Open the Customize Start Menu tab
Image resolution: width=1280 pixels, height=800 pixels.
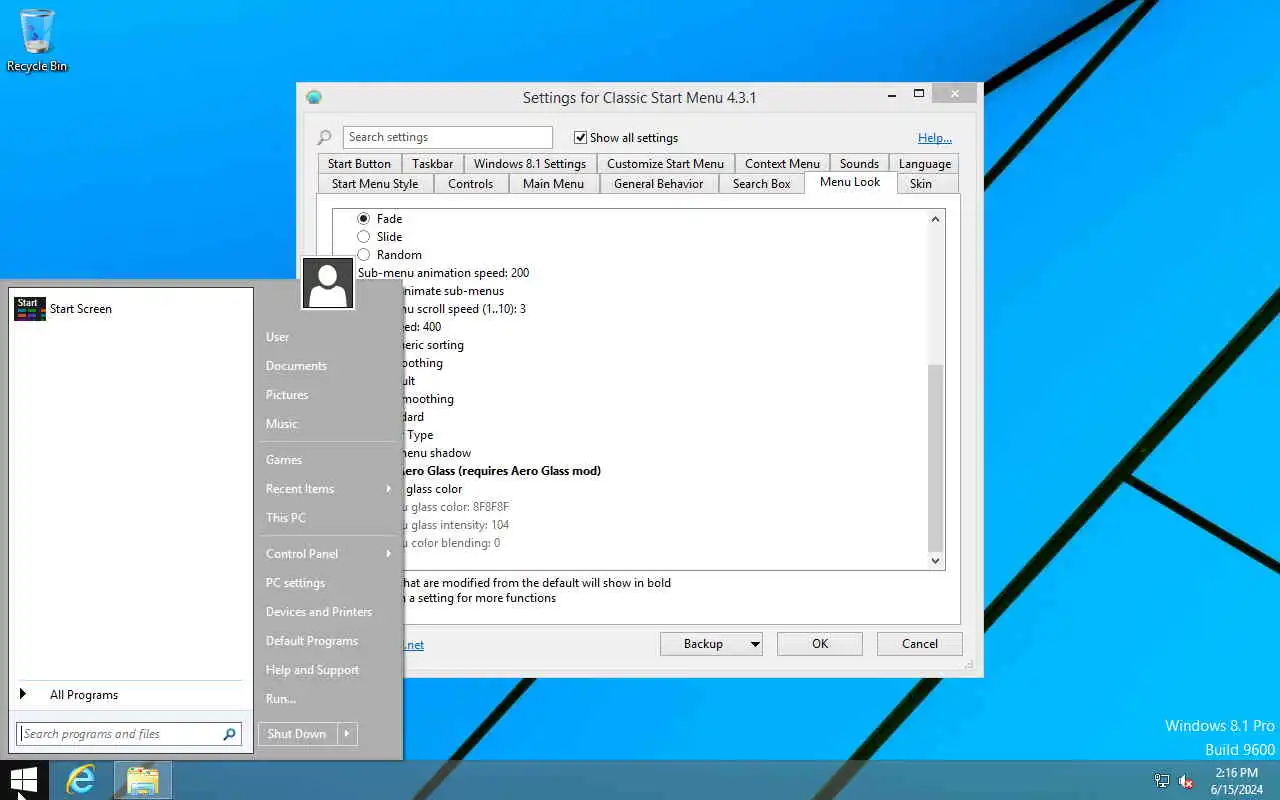coord(665,164)
